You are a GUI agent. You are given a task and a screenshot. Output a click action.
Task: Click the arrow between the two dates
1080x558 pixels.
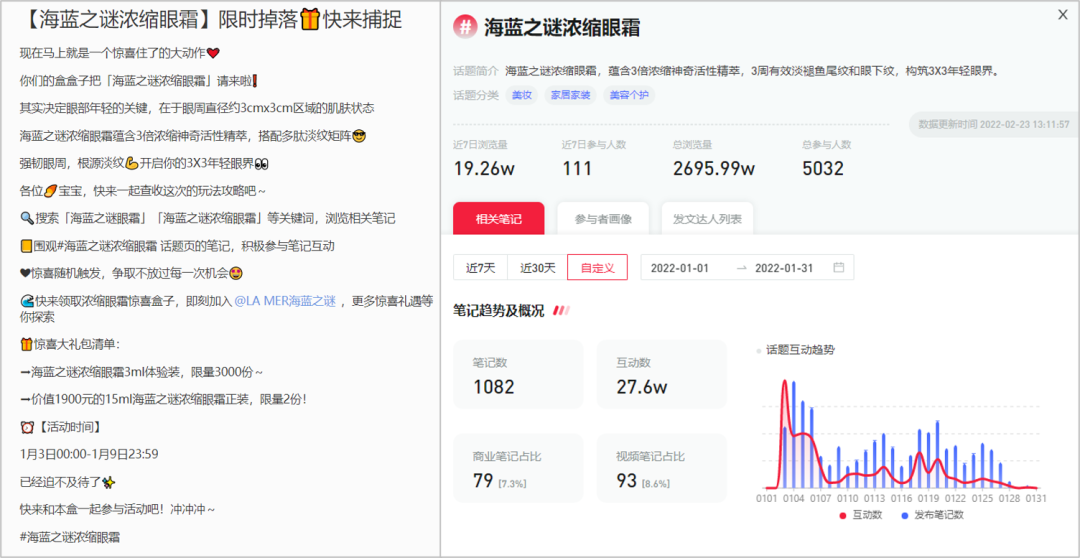(x=741, y=267)
